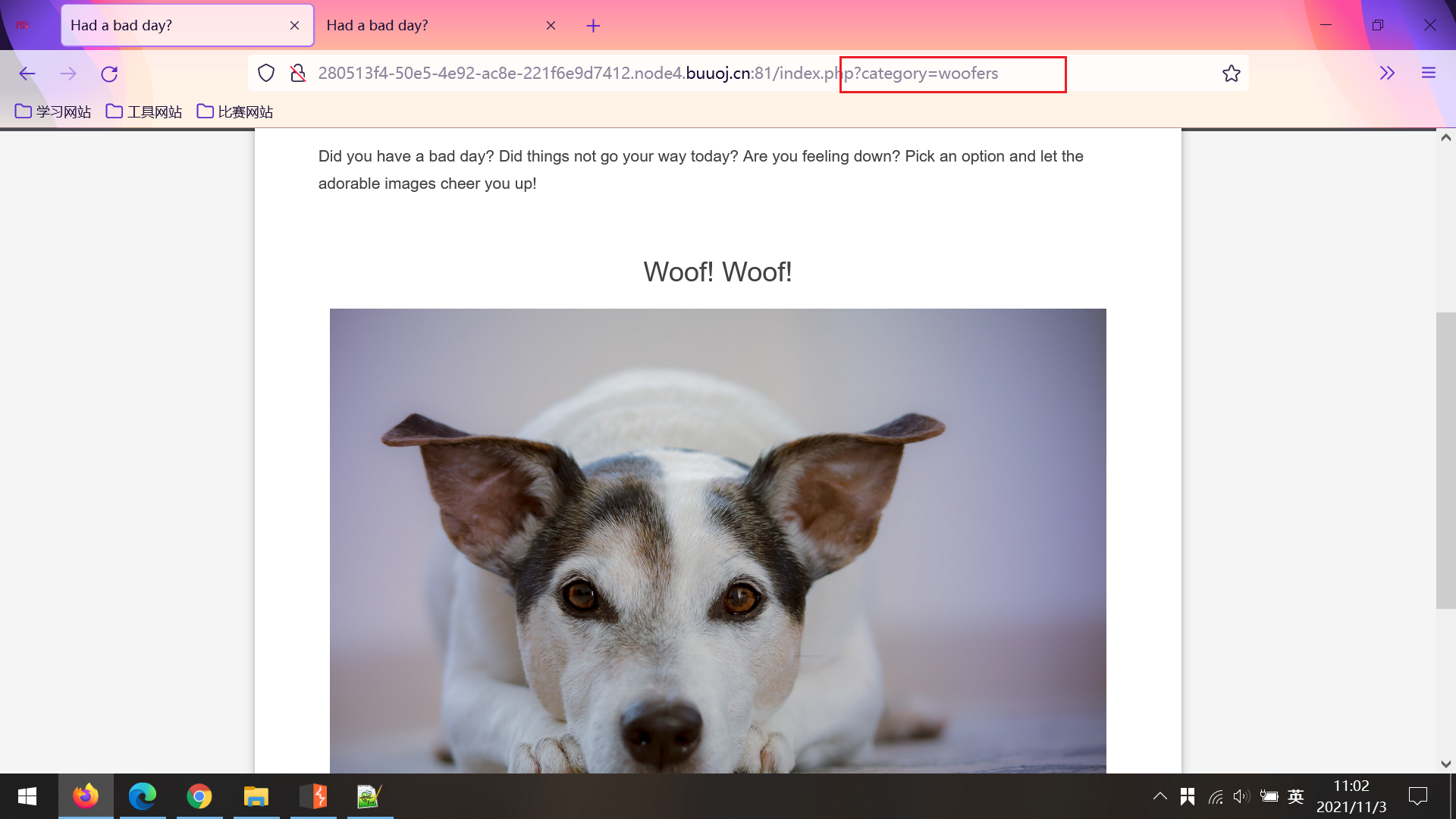Screen dimensions: 1456x819
Task: Open the 工具网站 bookmarks folder
Action: tap(144, 112)
